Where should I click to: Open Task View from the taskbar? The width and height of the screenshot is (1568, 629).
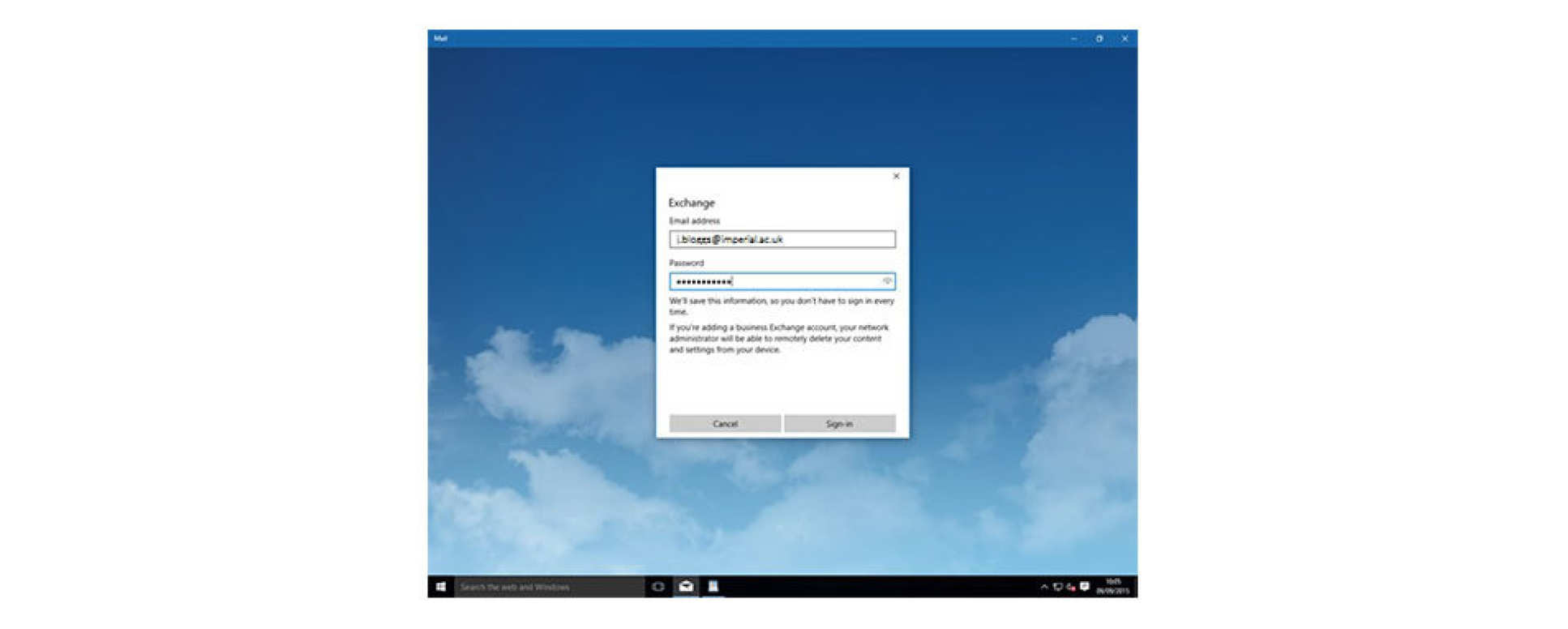point(658,587)
